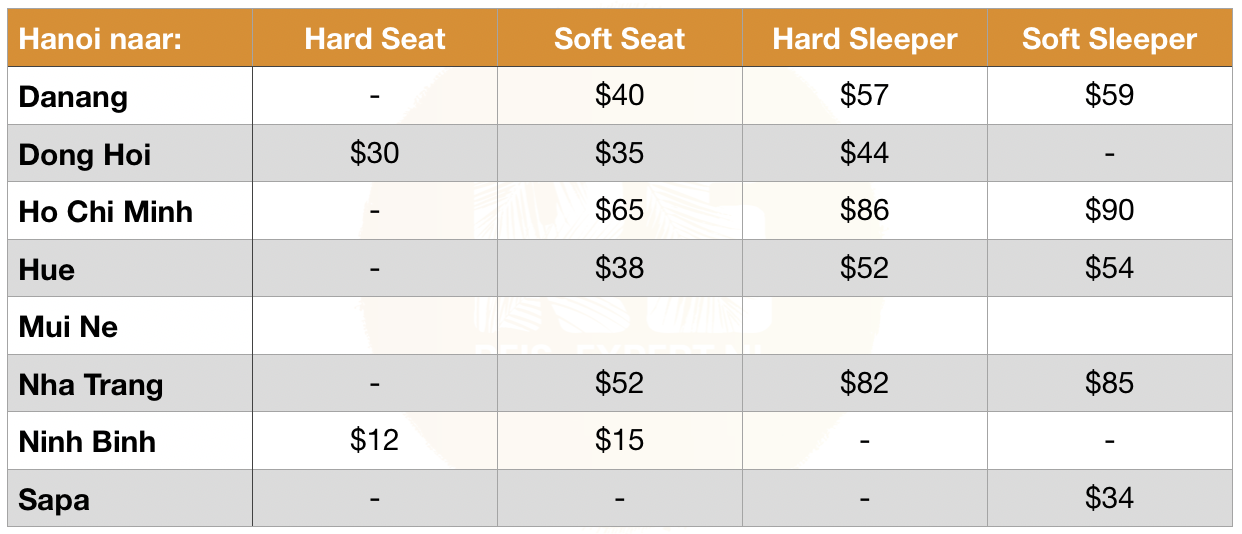Screen dimensions: 1242x534
Task: Click the Dong Hoi row label
Action: click(x=85, y=155)
